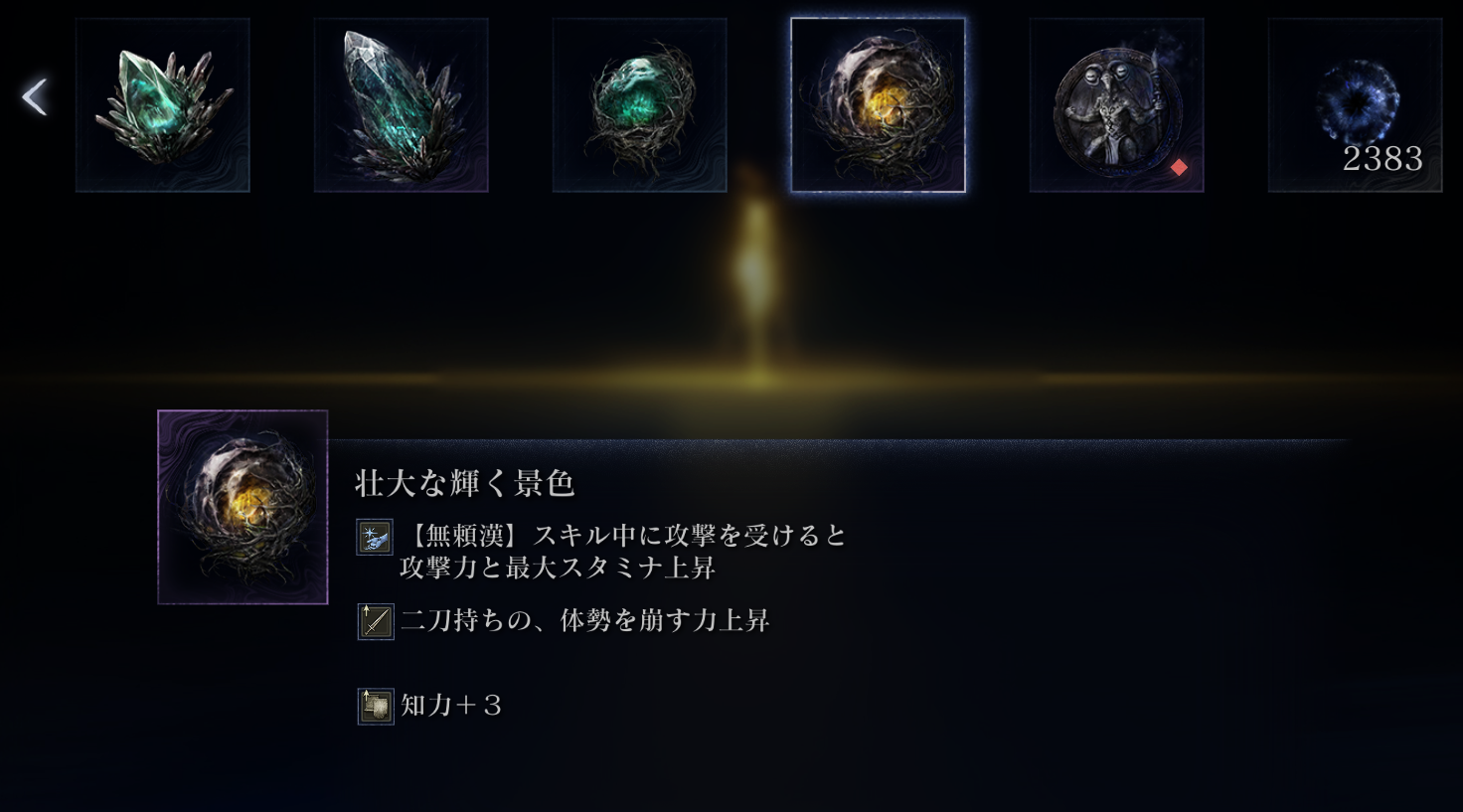Click the dark blue murk orb
1463x812 pixels.
(1357, 101)
